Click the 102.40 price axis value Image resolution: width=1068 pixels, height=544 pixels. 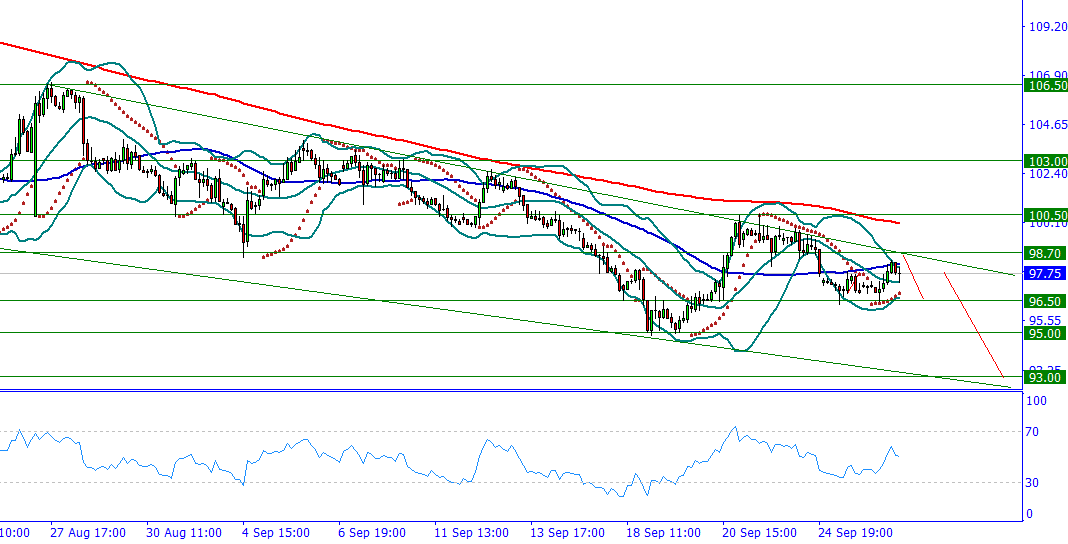1049,174
